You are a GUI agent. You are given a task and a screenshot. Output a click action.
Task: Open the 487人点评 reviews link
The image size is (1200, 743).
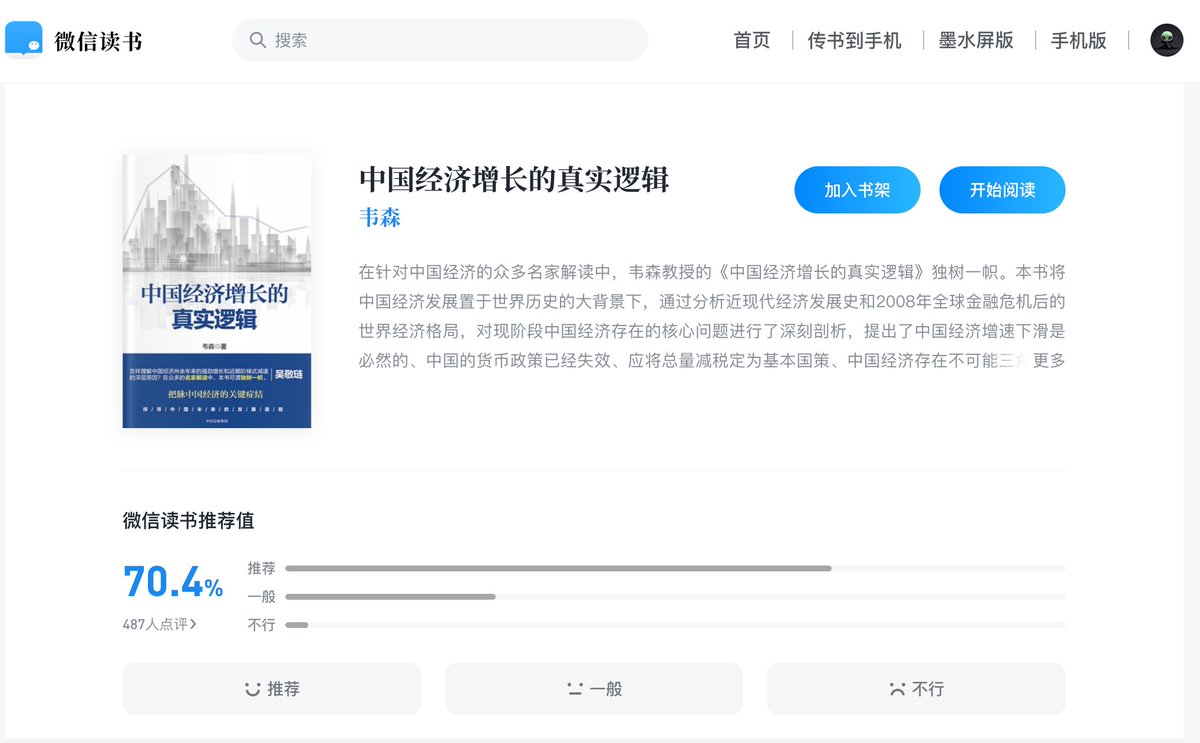click(x=160, y=624)
